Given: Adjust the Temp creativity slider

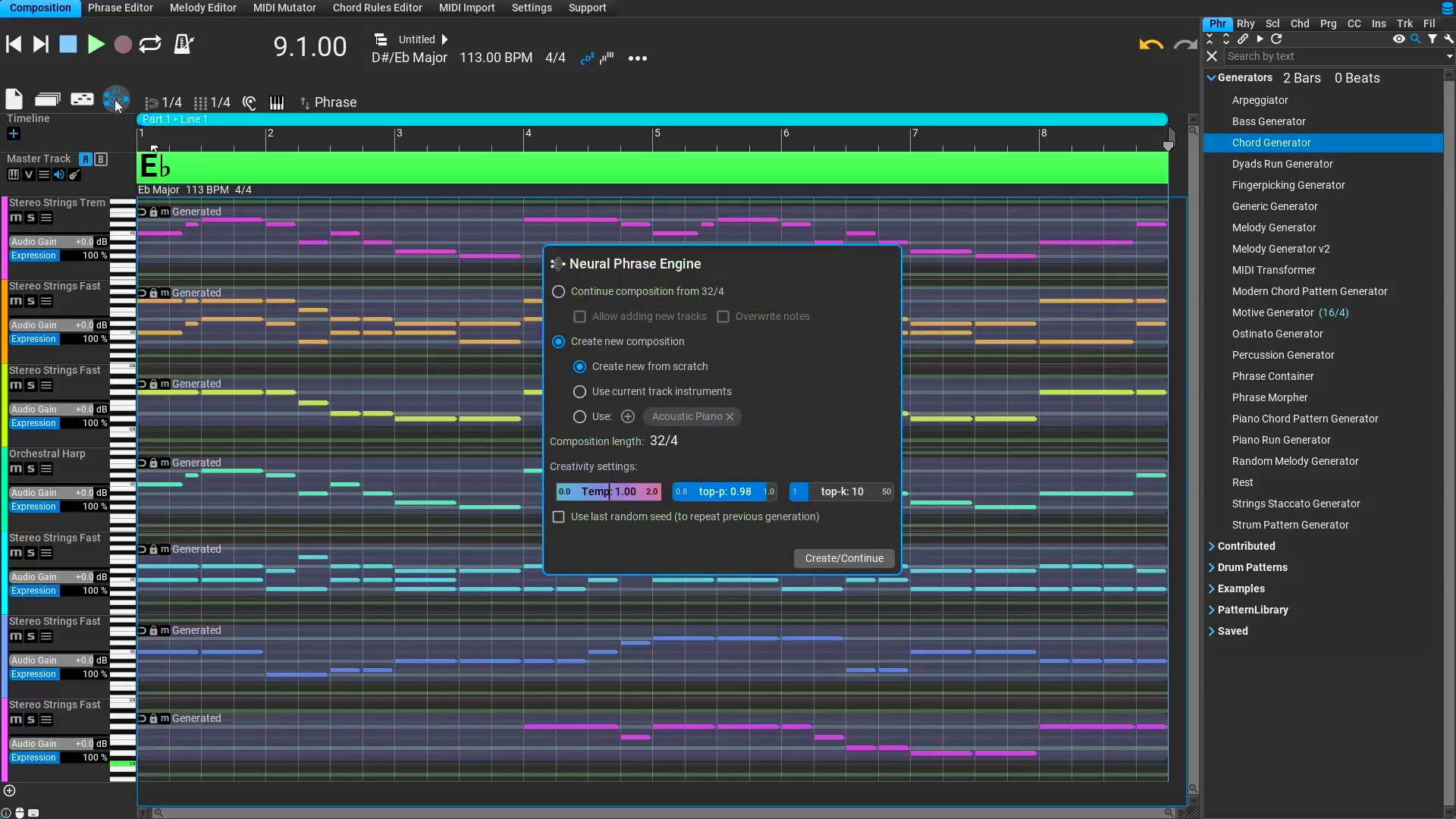Looking at the screenshot, I should pyautogui.click(x=608, y=492).
